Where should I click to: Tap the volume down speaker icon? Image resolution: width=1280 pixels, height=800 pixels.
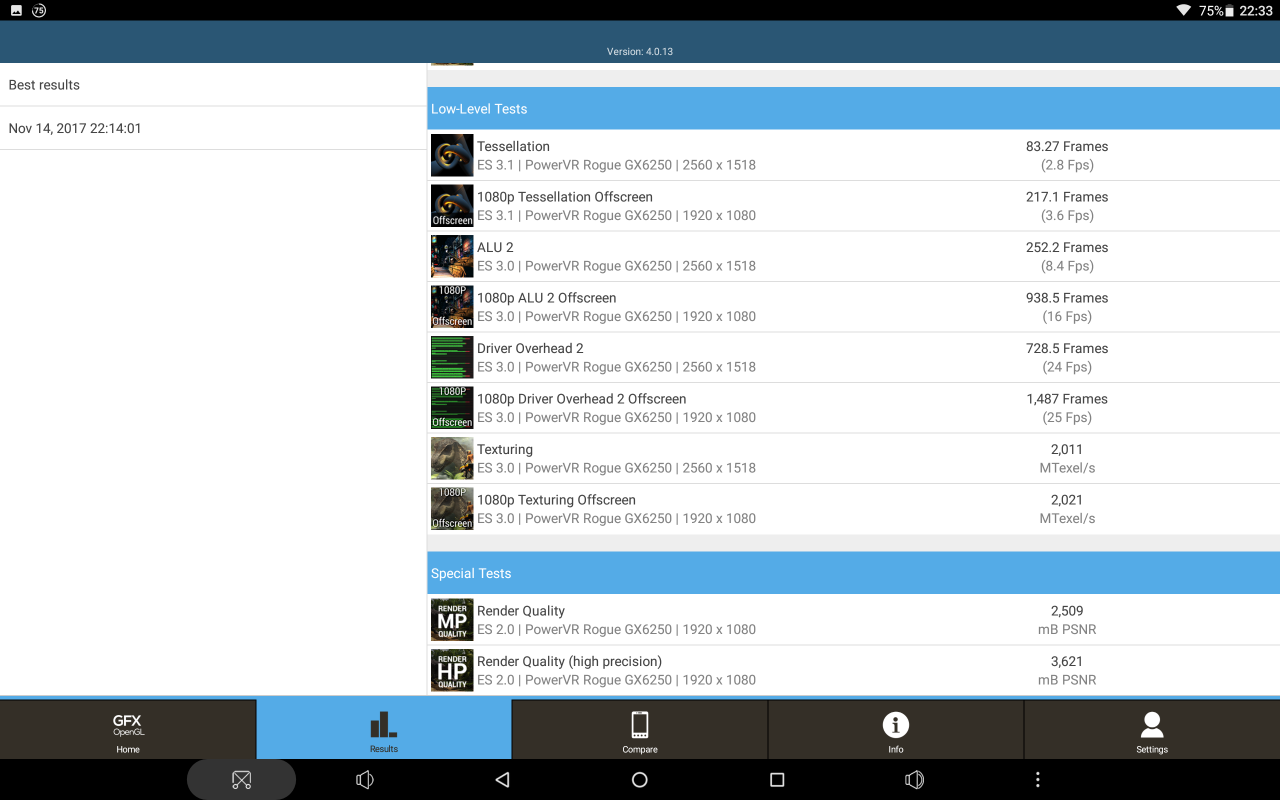pos(365,780)
